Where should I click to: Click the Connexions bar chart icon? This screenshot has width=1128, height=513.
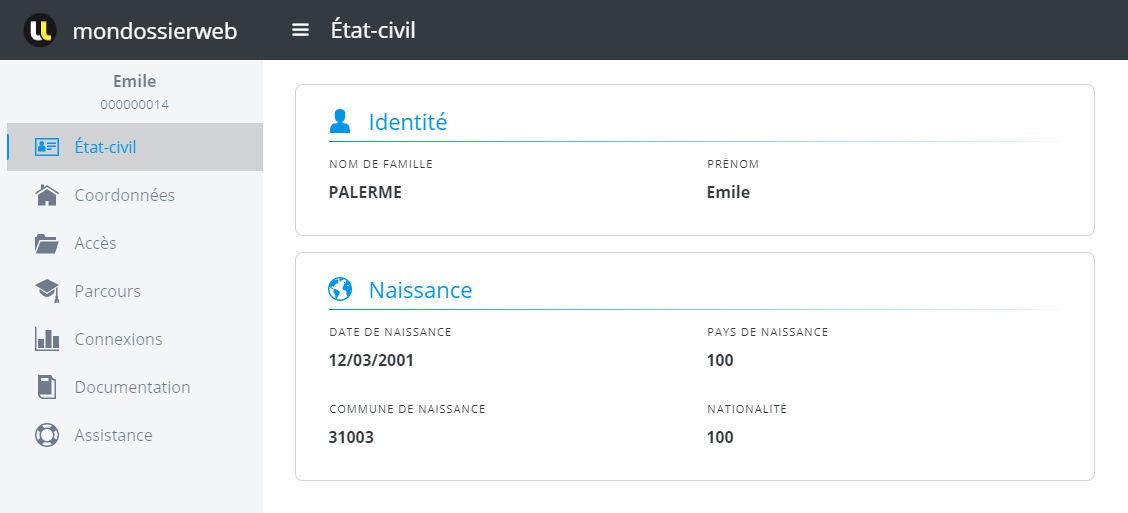pyautogui.click(x=47, y=339)
